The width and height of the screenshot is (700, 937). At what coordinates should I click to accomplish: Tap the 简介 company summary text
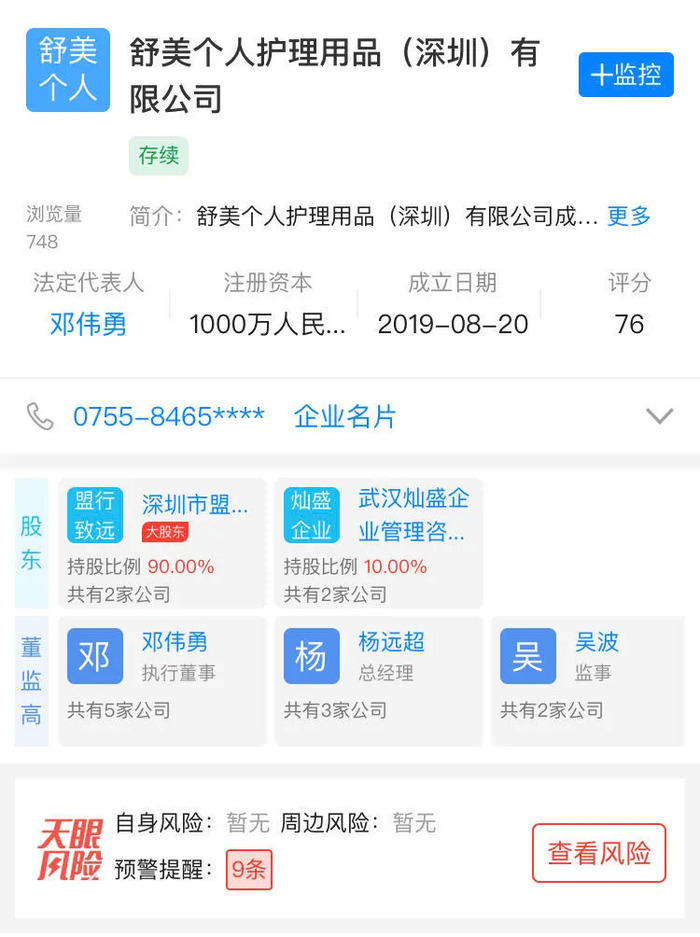[363, 216]
